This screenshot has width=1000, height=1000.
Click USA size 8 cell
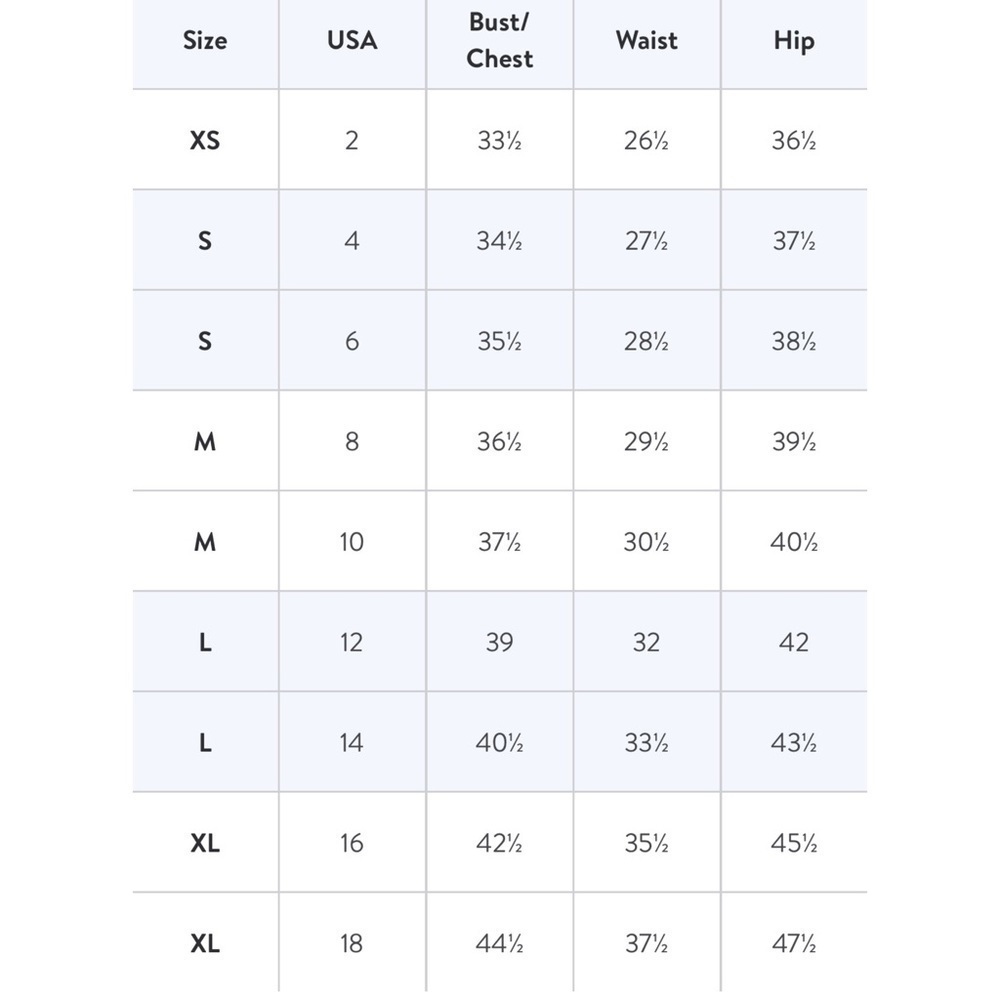click(352, 441)
